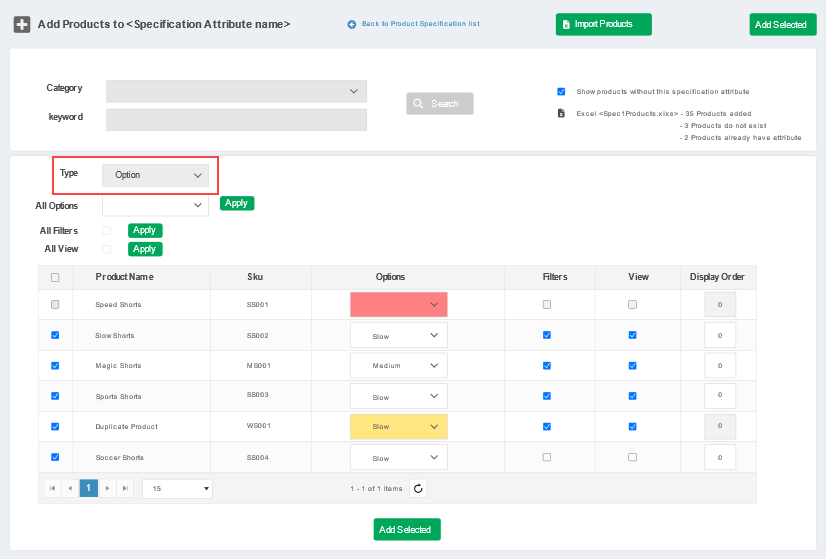826x559 pixels.
Task: Click the keyword input field
Action: [236, 120]
